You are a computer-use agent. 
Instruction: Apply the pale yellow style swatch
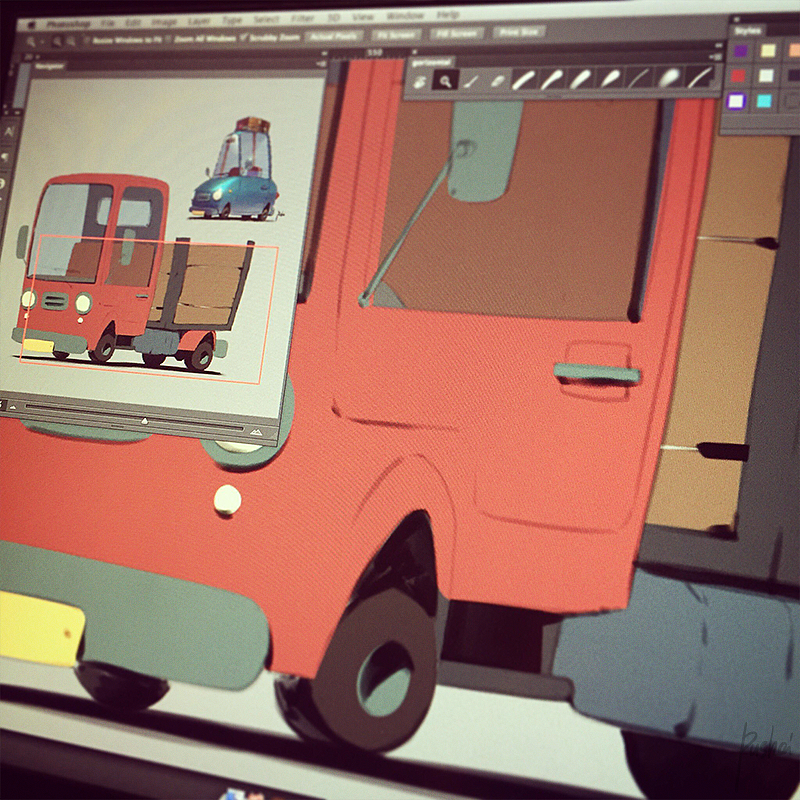click(x=768, y=50)
